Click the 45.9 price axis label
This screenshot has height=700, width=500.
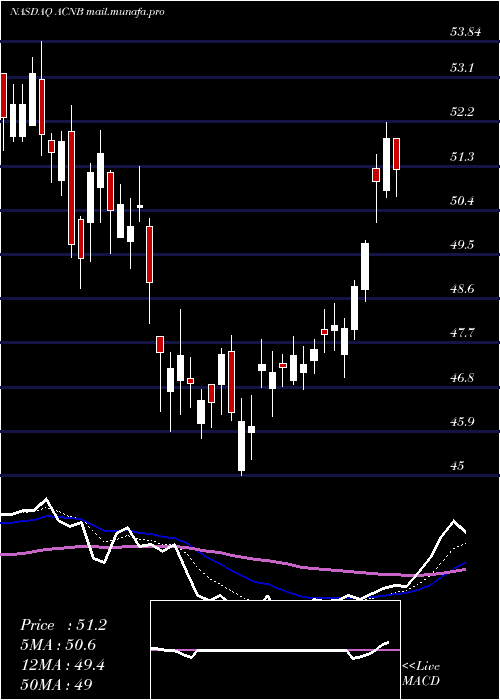462,421
